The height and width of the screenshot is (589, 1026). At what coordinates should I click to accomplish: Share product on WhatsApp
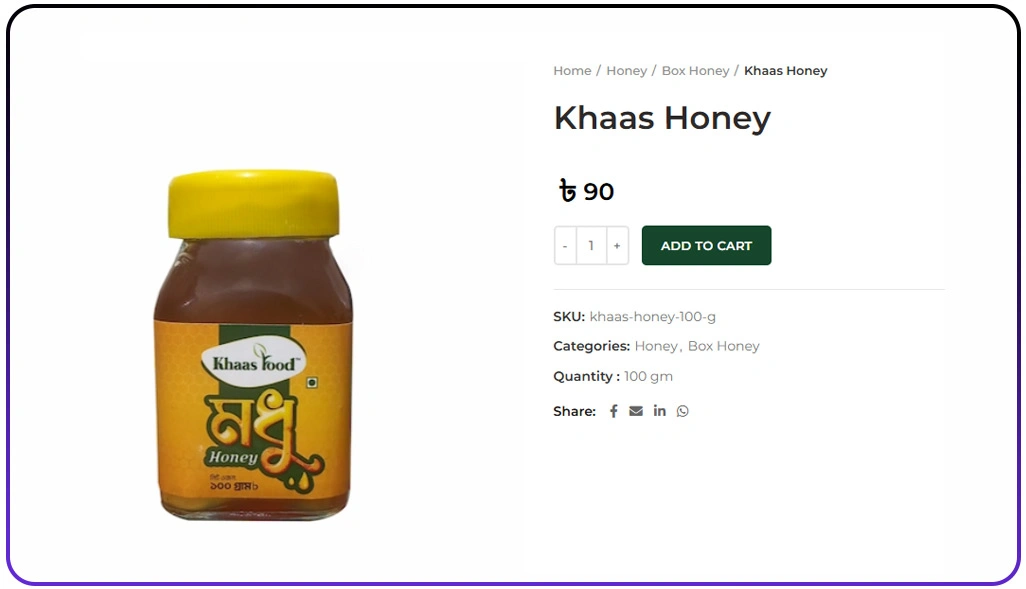tap(682, 411)
